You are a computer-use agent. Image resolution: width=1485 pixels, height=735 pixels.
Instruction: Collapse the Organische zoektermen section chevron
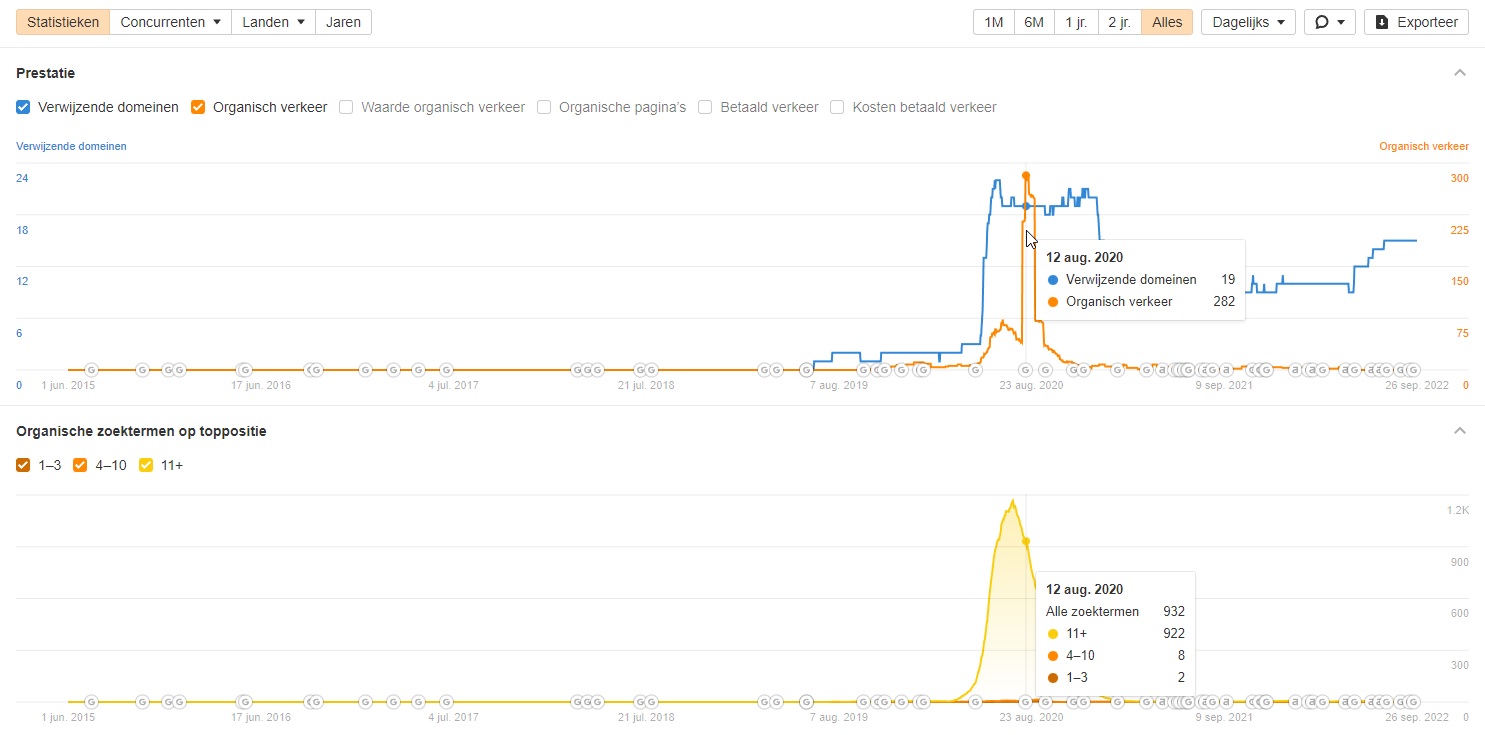1459,431
